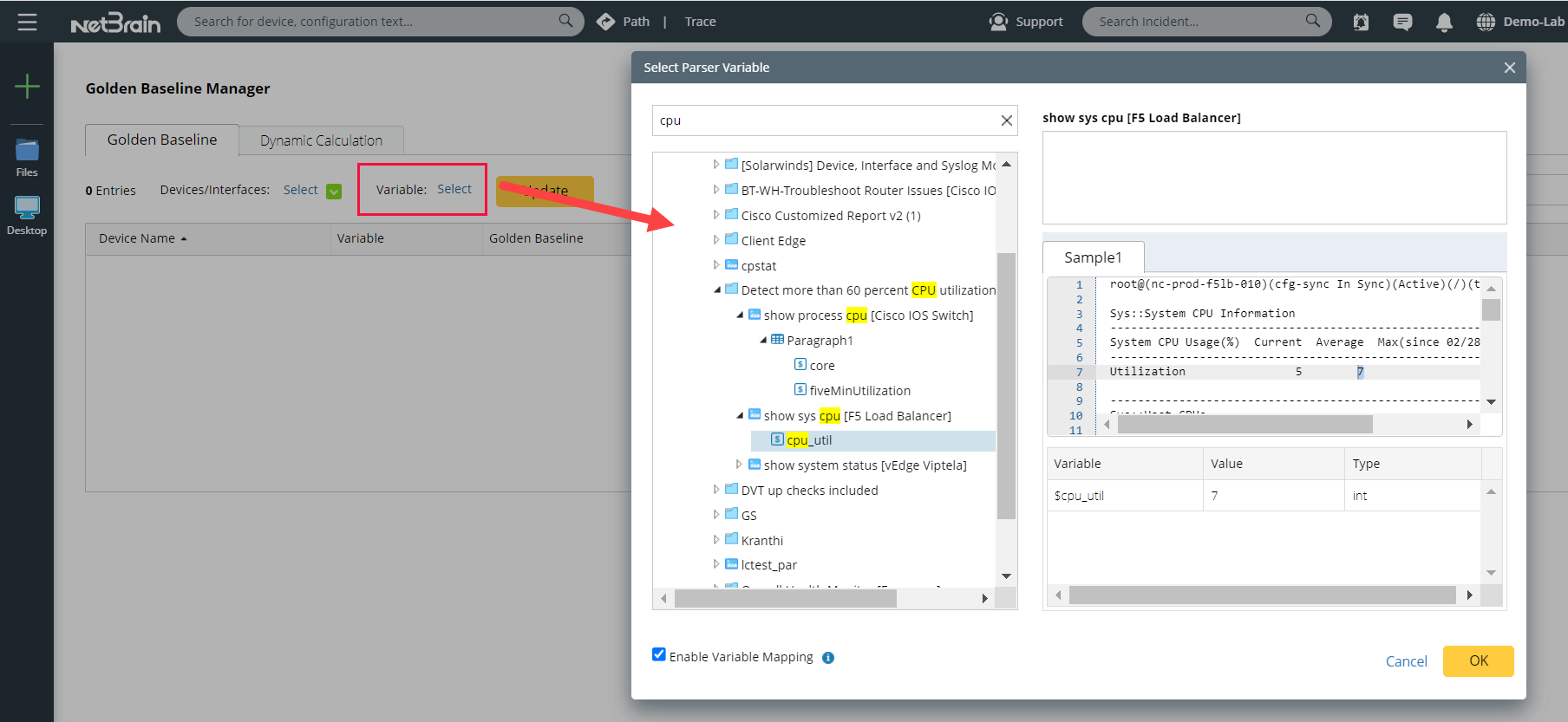Expand Cisco Customized Report v2 folder
The height and width of the screenshot is (722, 1568).
coord(715,214)
